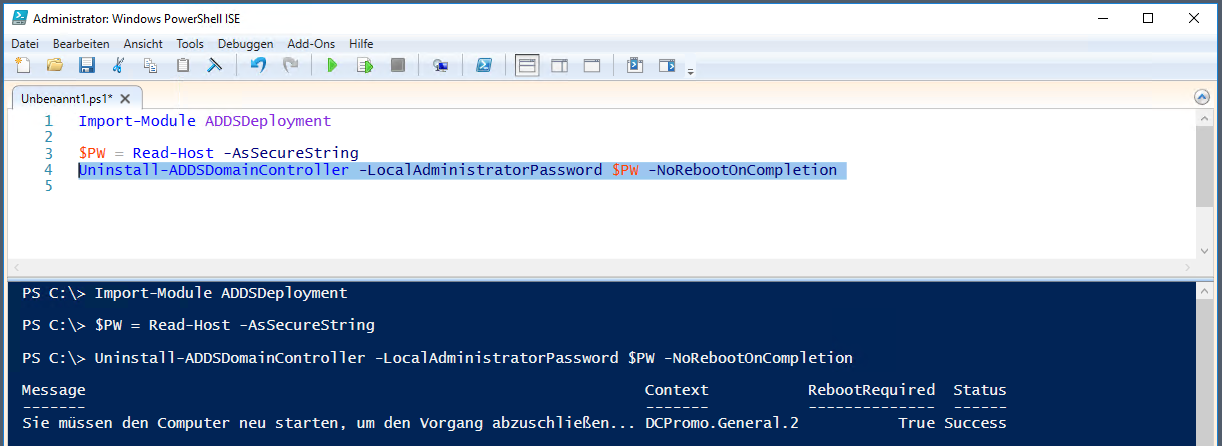Click the script editor scrollbar down arrow
The width and height of the screenshot is (1222, 446).
[x=1204, y=250]
